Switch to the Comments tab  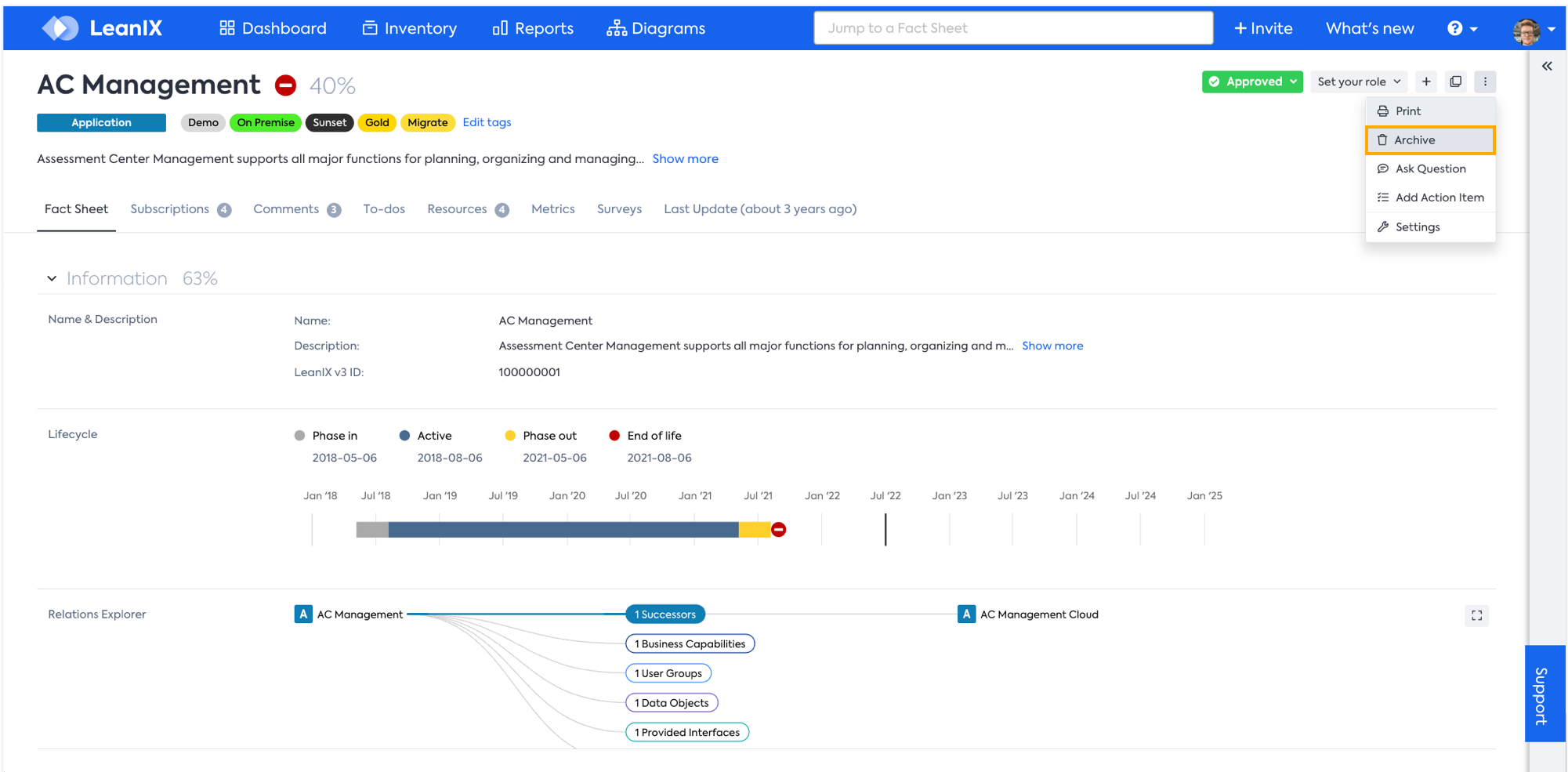click(x=297, y=209)
